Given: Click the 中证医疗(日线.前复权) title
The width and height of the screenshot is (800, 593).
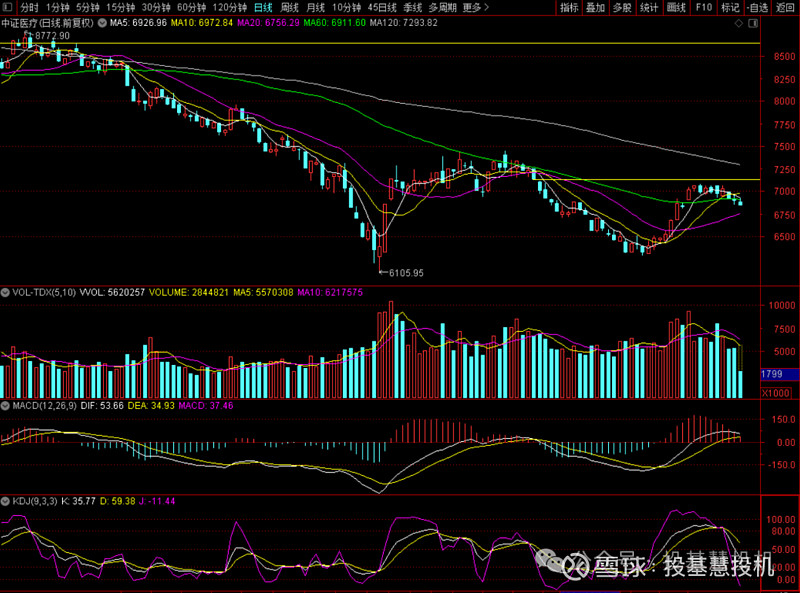Looking at the screenshot, I should 47,23.
